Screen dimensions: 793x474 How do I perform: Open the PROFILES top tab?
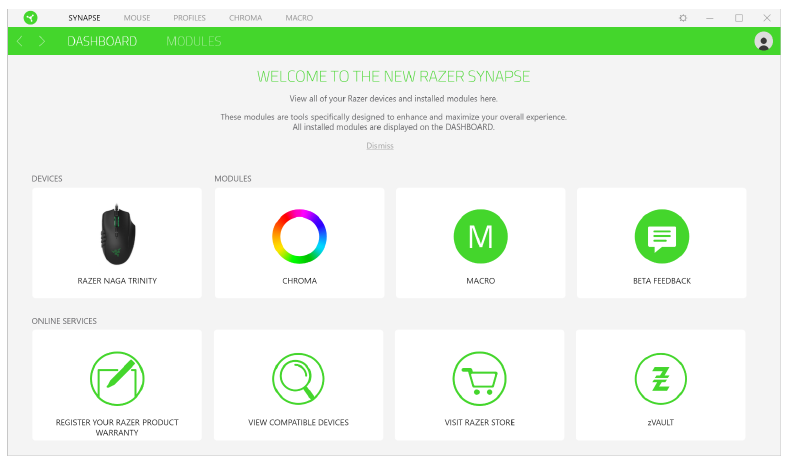point(190,18)
